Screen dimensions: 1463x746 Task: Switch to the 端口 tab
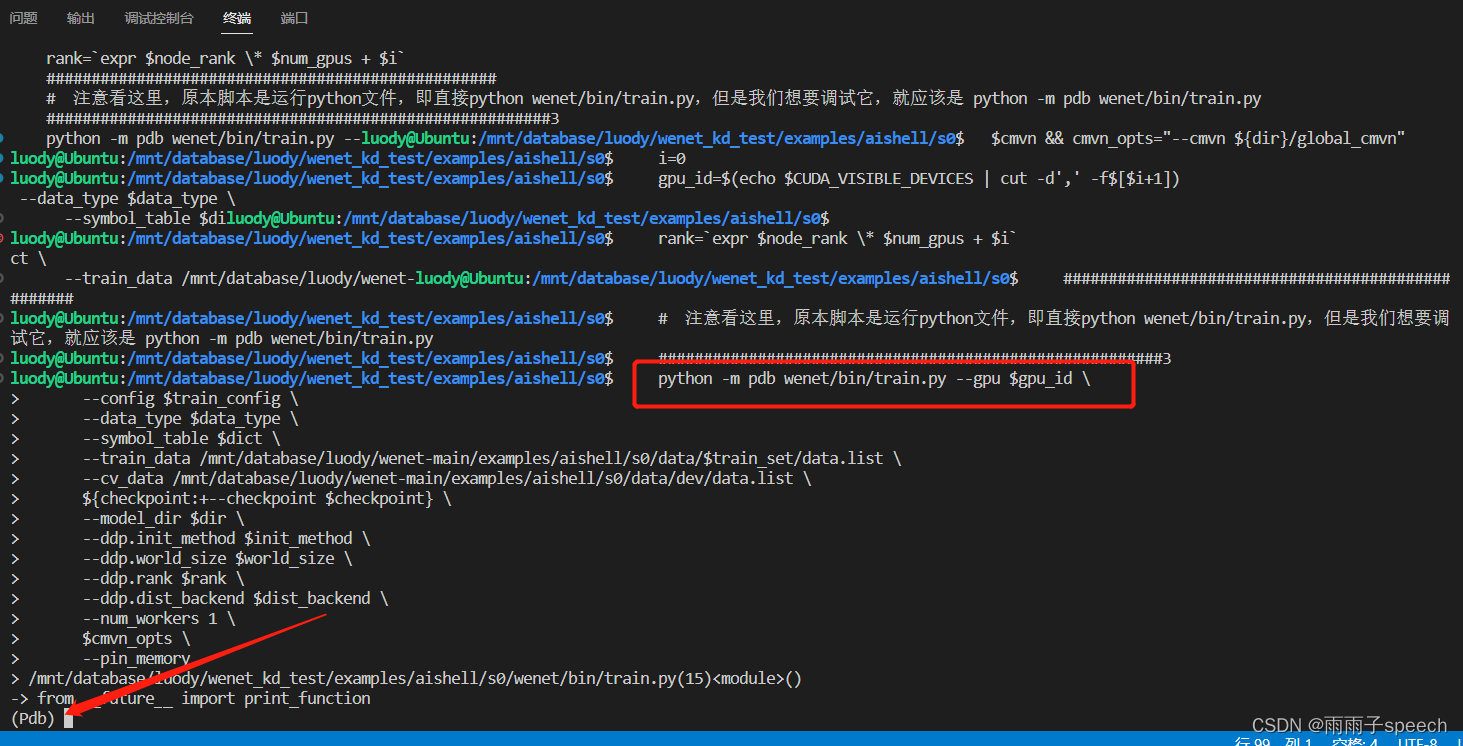pos(295,18)
